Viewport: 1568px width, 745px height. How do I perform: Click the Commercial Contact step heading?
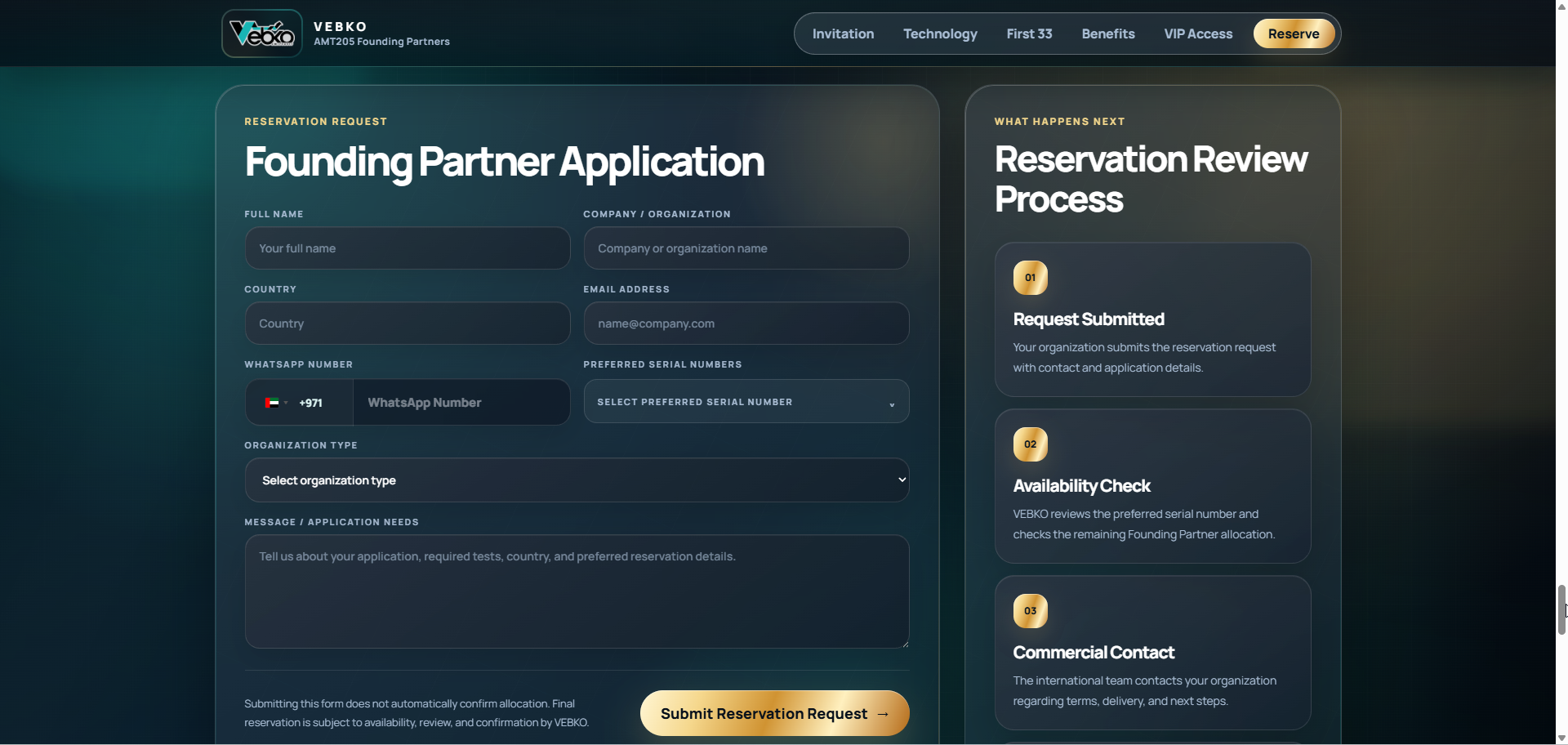coord(1094,653)
